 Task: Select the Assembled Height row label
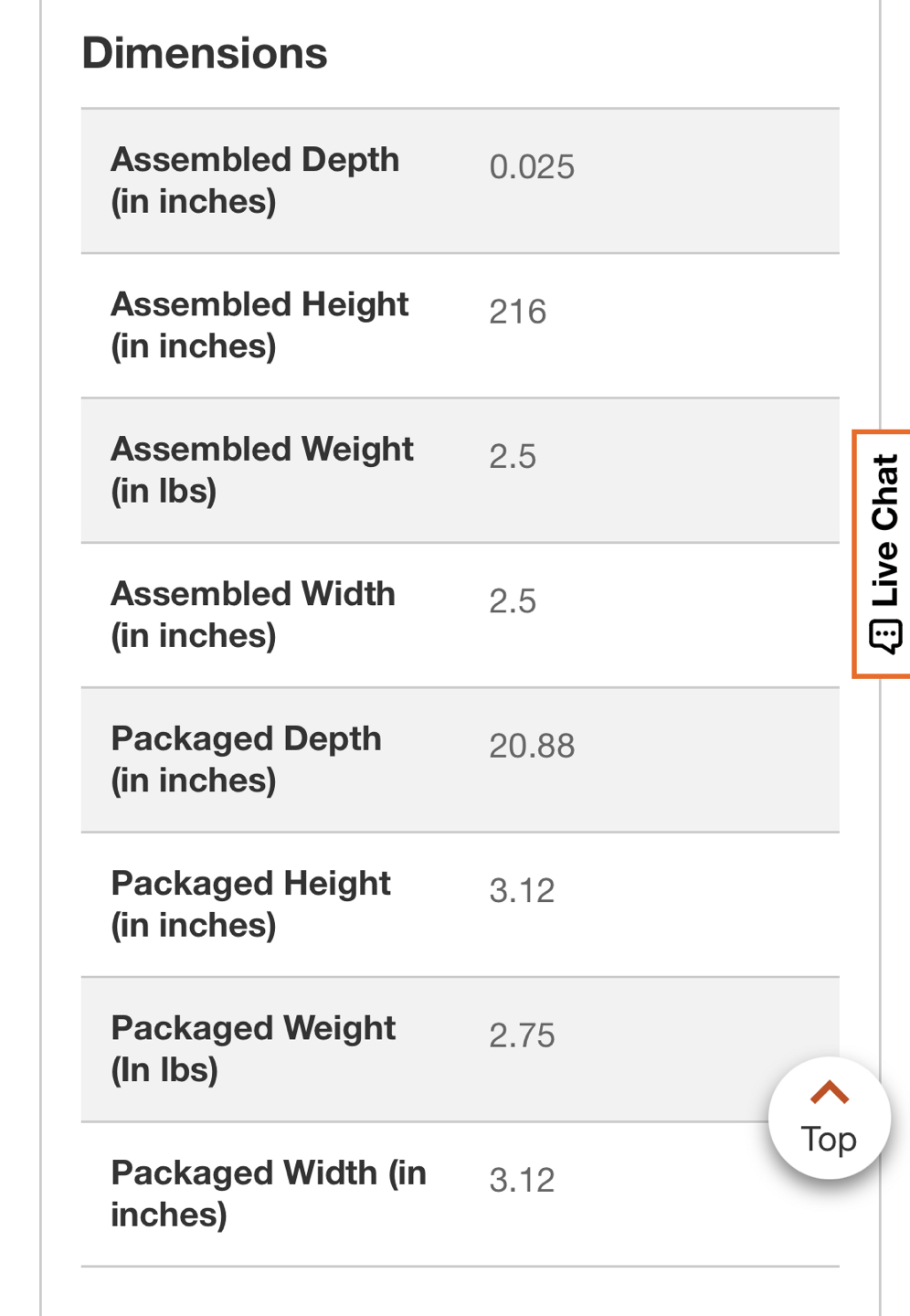pos(259,324)
